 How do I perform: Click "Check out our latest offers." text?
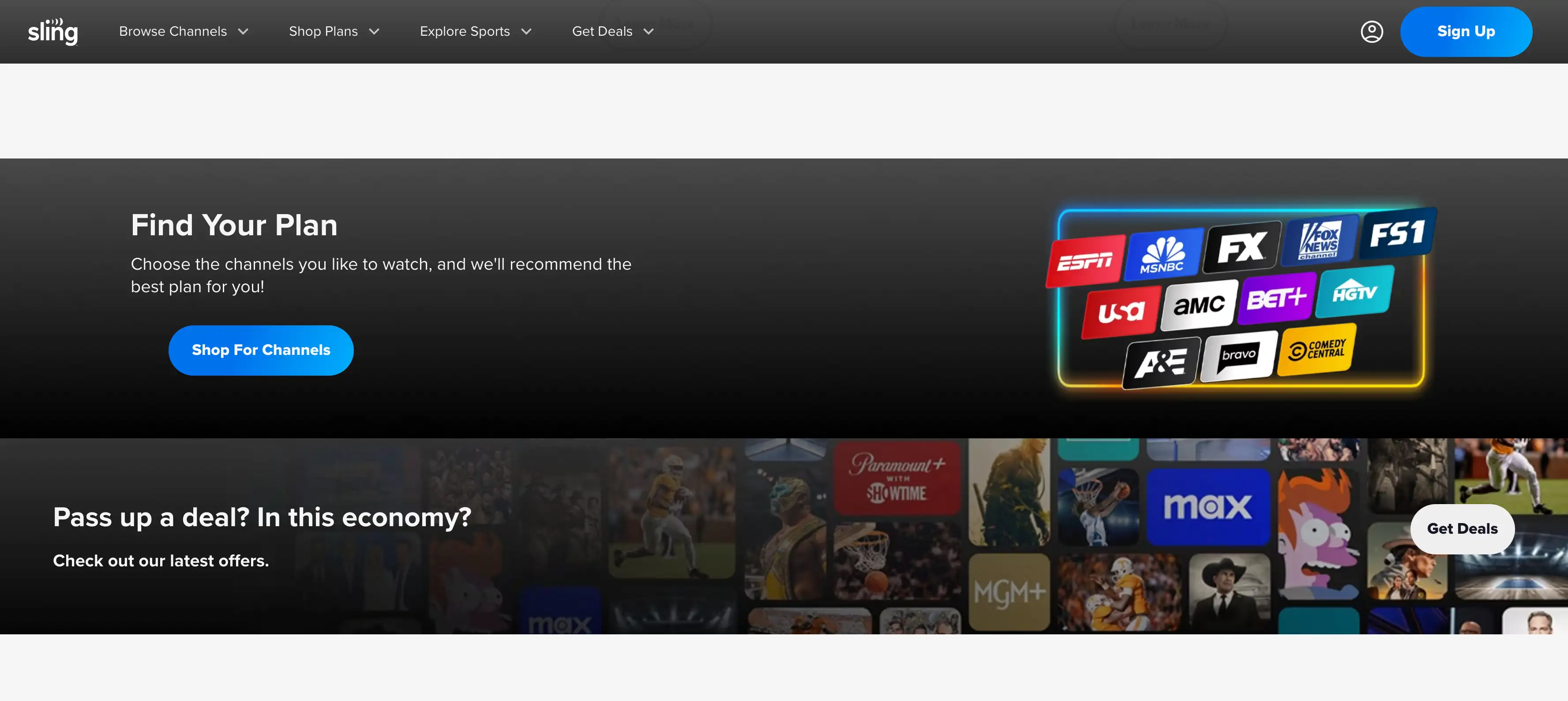tap(161, 561)
